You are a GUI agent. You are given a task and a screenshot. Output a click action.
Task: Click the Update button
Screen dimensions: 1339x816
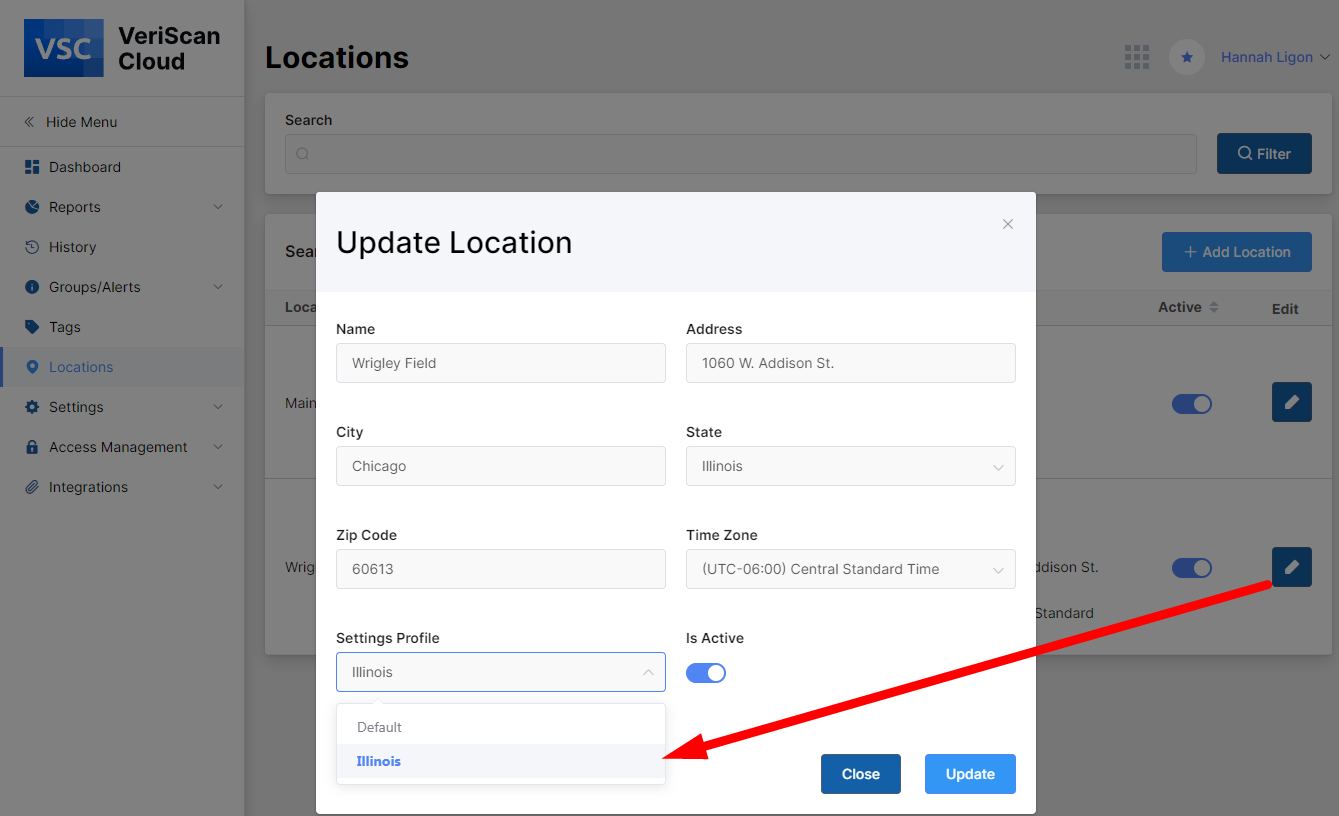click(x=970, y=774)
